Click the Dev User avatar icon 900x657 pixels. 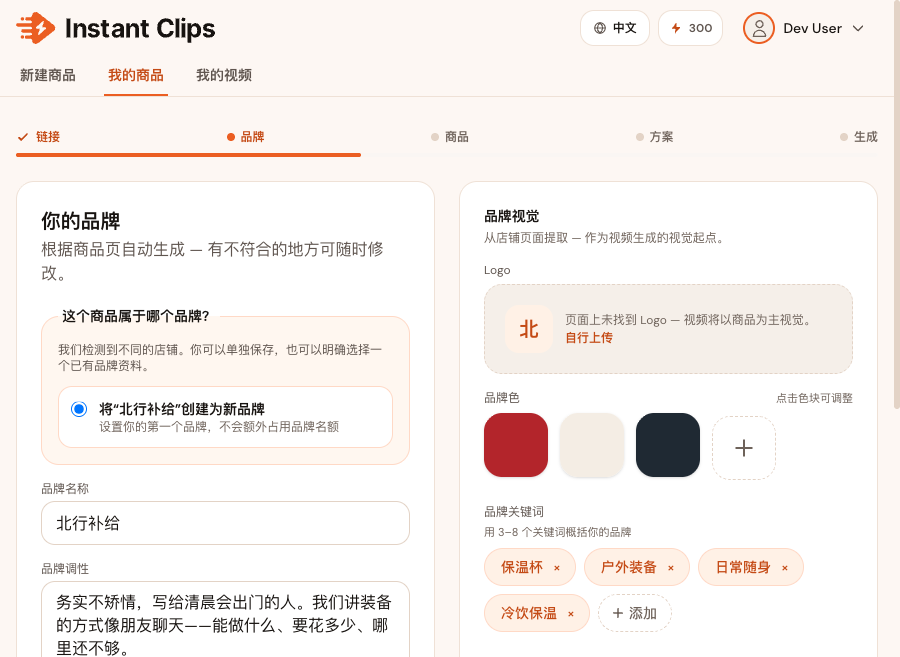[759, 28]
